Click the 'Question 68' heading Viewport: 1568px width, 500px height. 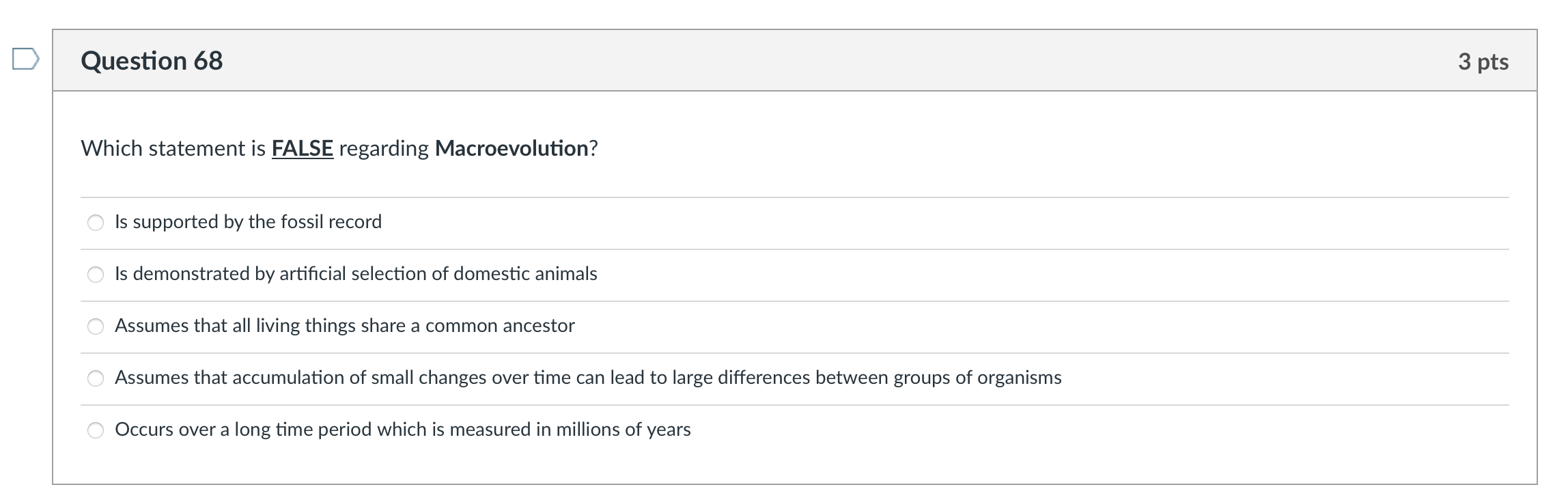tap(152, 61)
